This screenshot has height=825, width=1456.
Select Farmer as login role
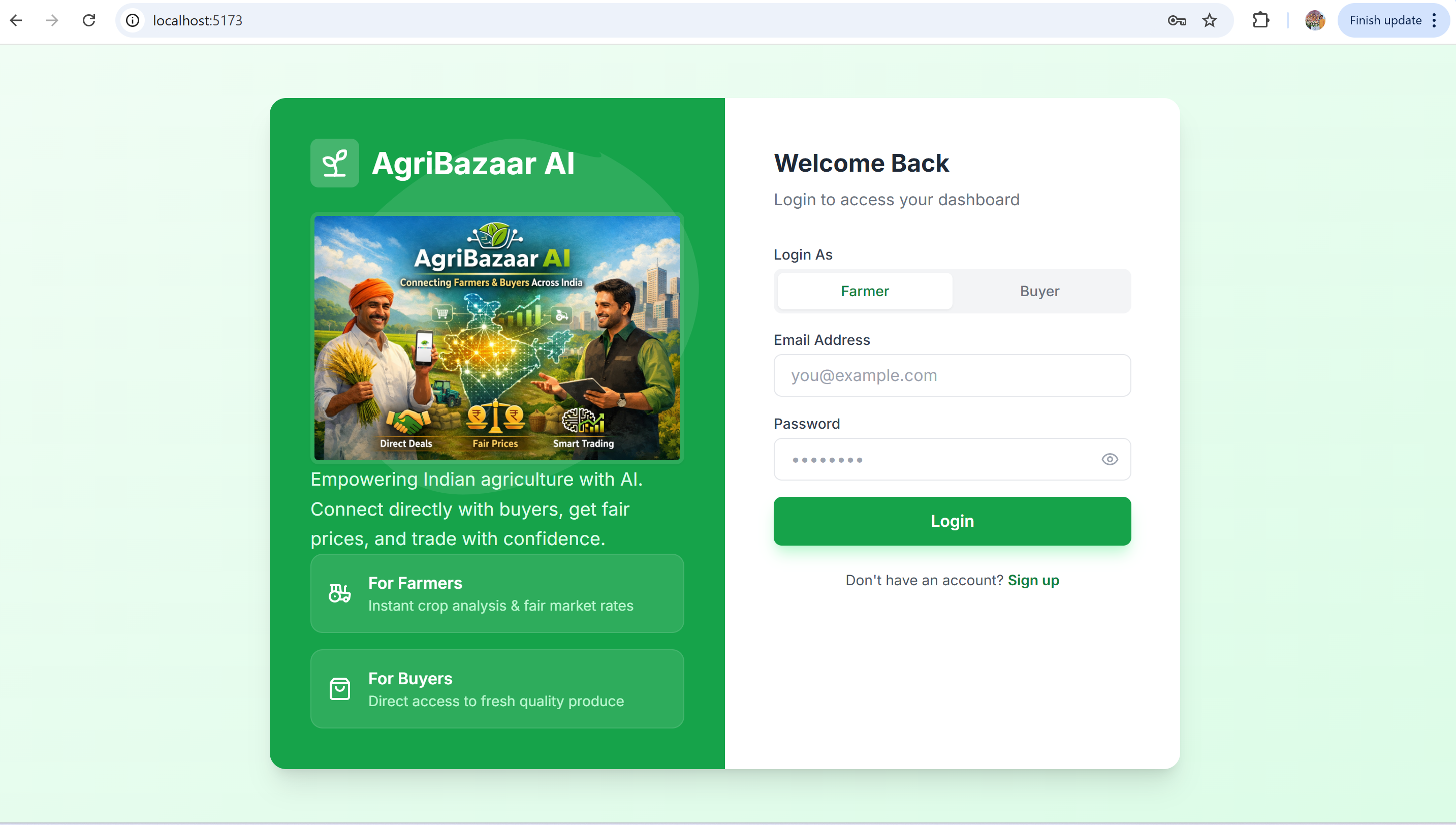click(865, 291)
